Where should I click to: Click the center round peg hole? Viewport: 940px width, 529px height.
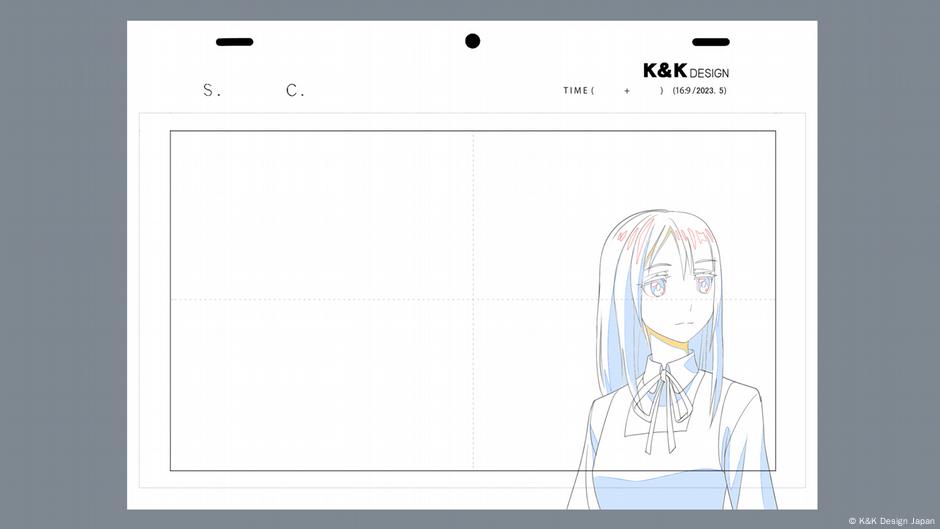tap(472, 41)
